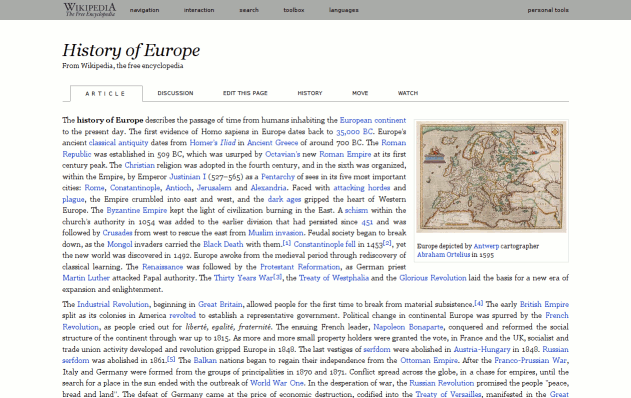Image resolution: width=631 pixels, height=398 pixels.
Task: Follow the British Empire link
Action: click(544, 304)
